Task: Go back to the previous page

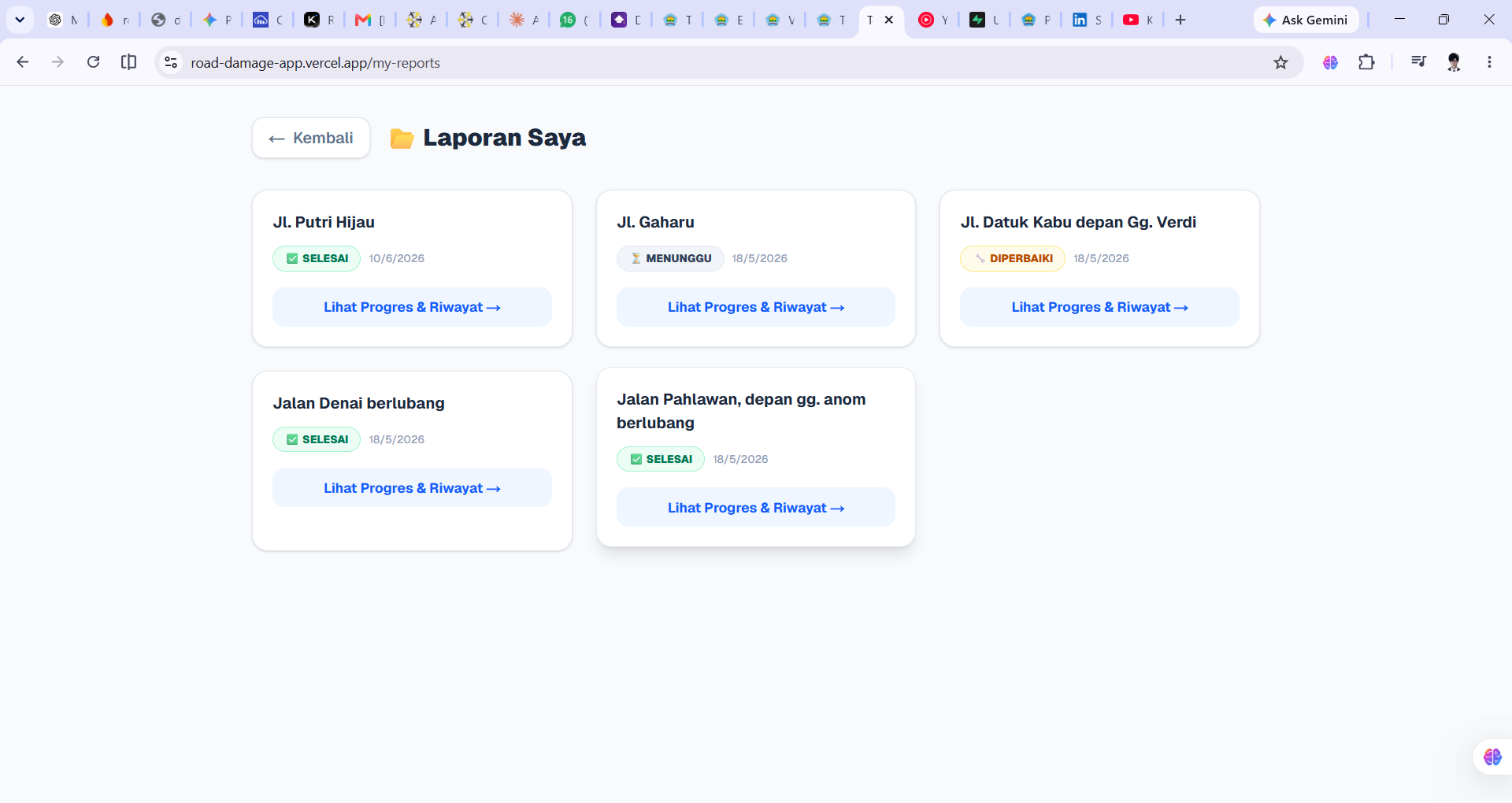Action: pos(23,62)
